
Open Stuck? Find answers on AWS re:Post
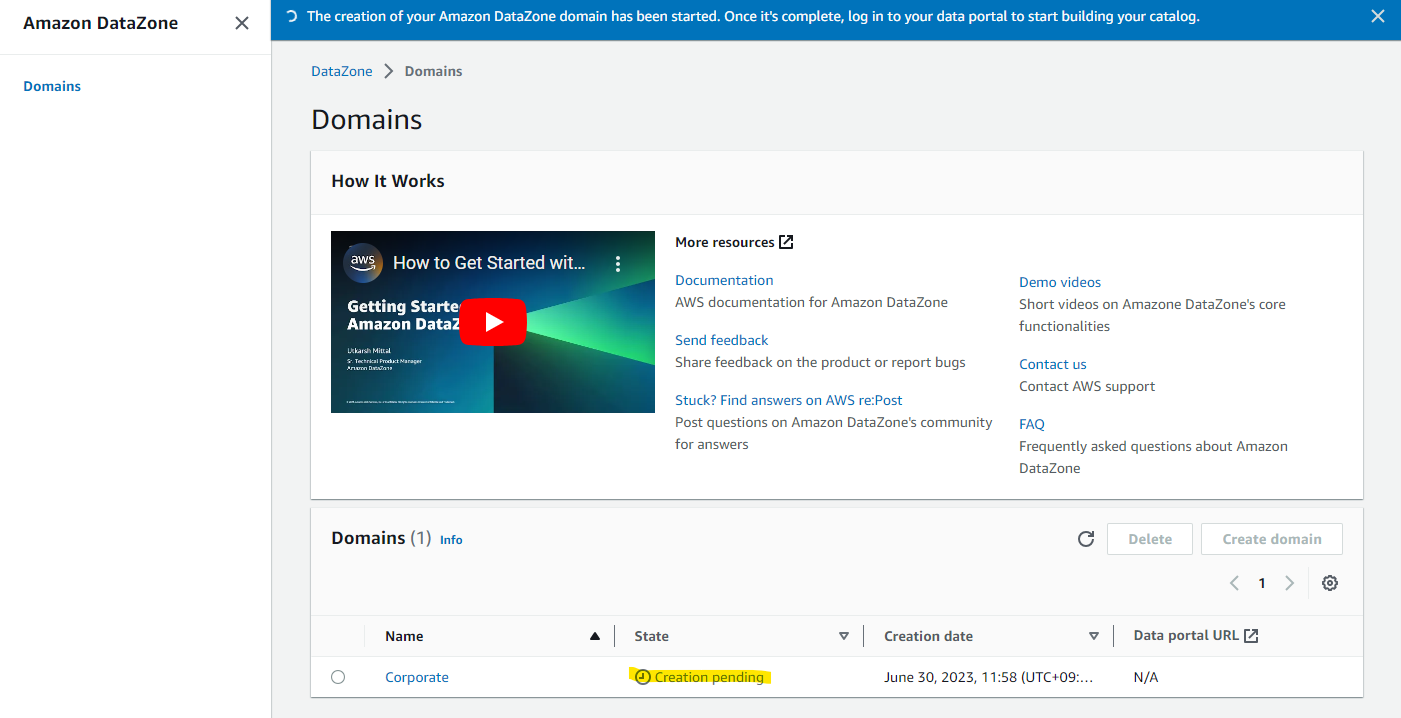click(789, 400)
